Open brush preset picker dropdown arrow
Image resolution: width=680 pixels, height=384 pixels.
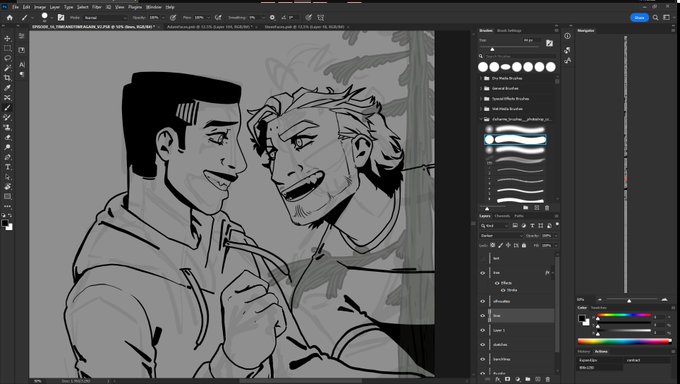(52, 18)
